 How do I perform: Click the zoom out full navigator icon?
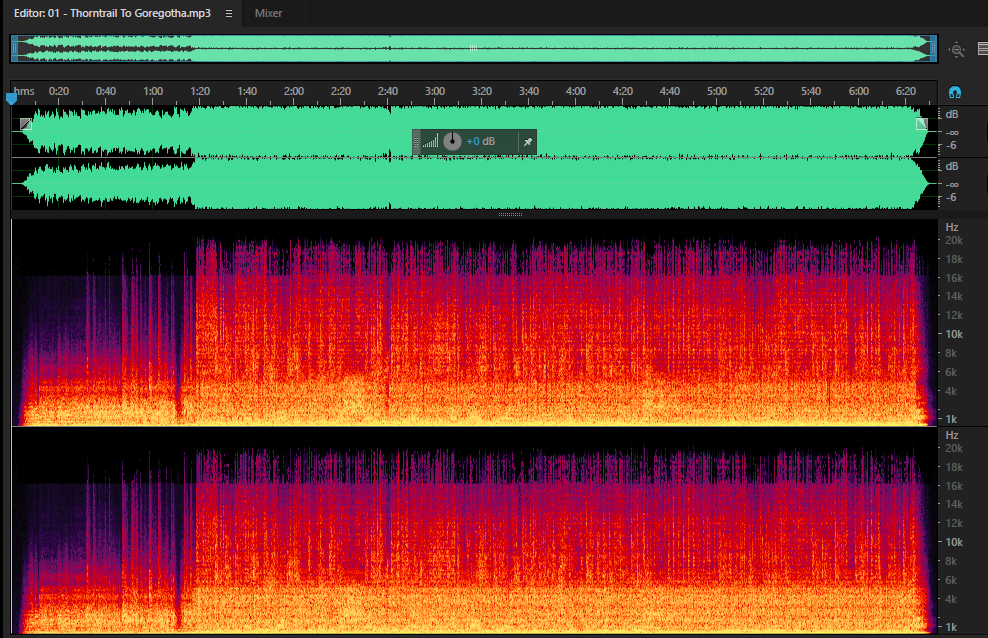pyautogui.click(x=957, y=50)
